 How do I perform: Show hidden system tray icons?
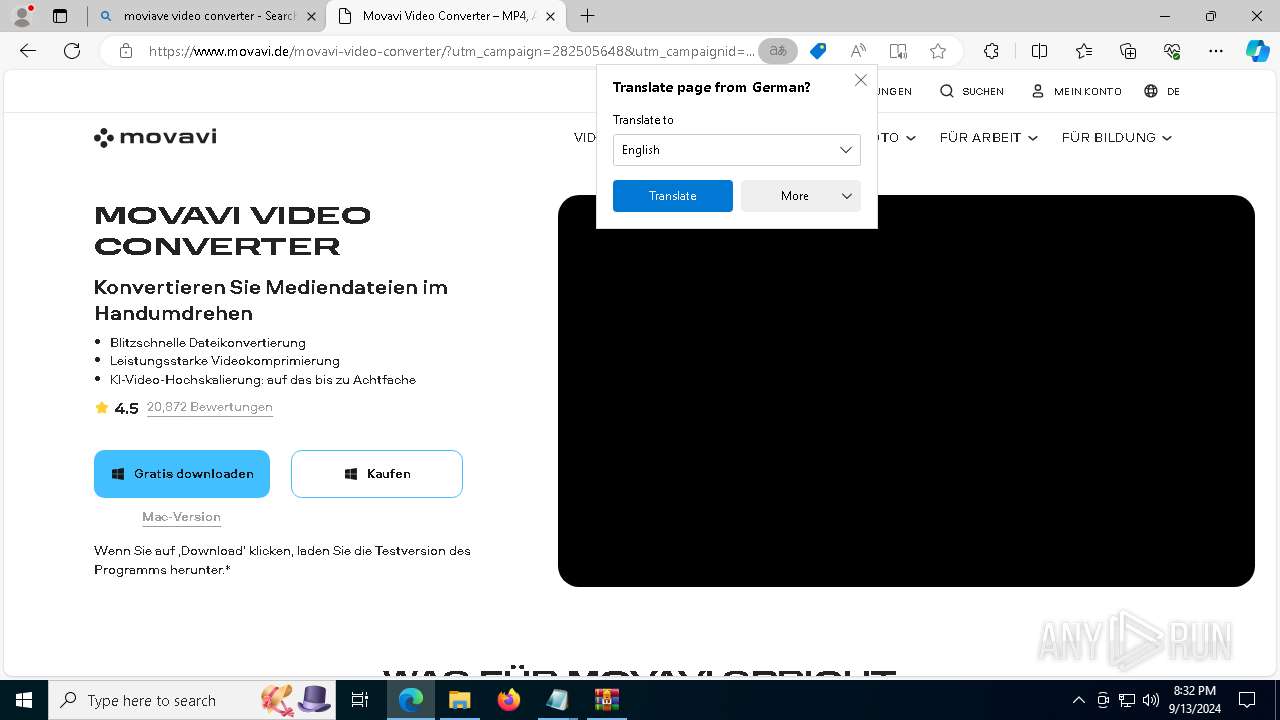click(1078, 700)
